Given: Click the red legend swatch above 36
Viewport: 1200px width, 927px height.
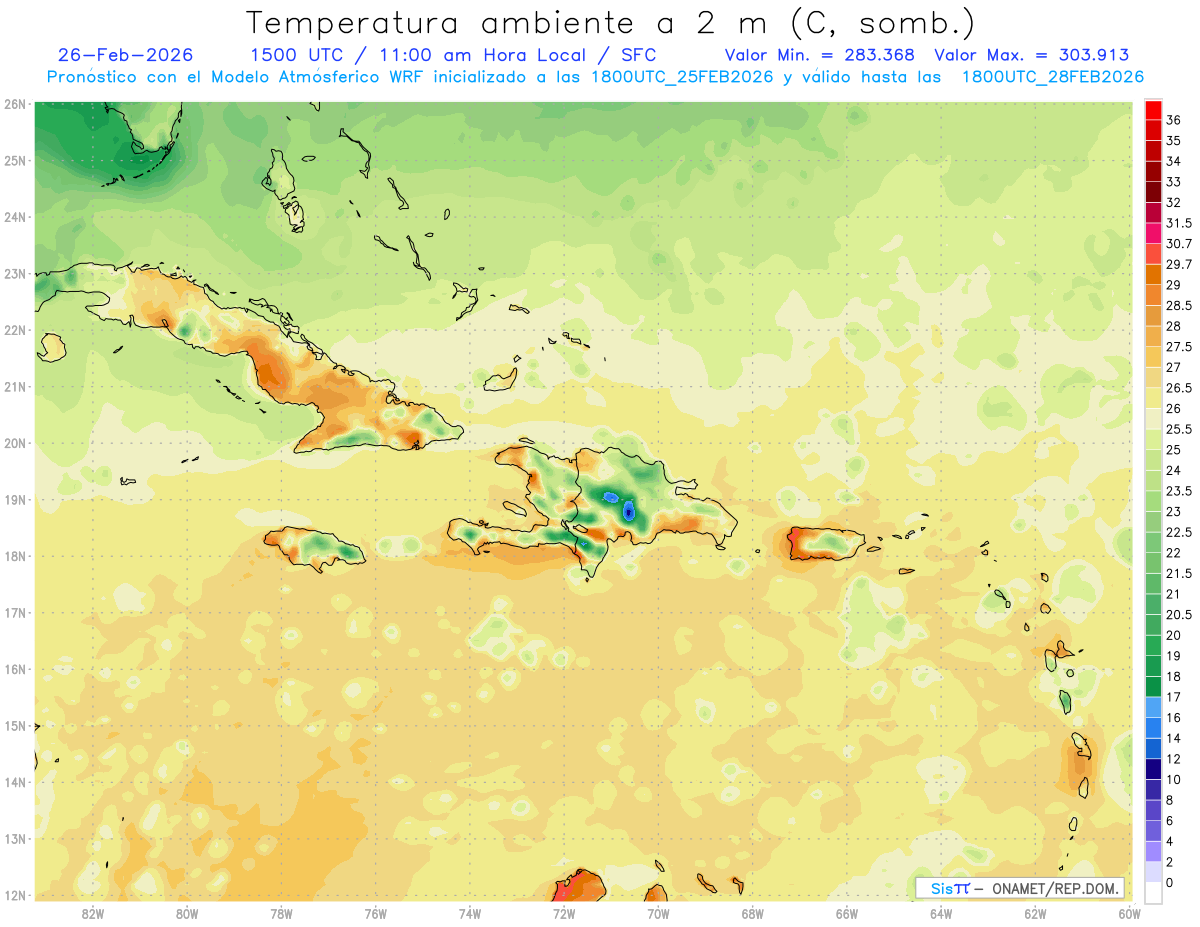Looking at the screenshot, I should point(1153,109).
